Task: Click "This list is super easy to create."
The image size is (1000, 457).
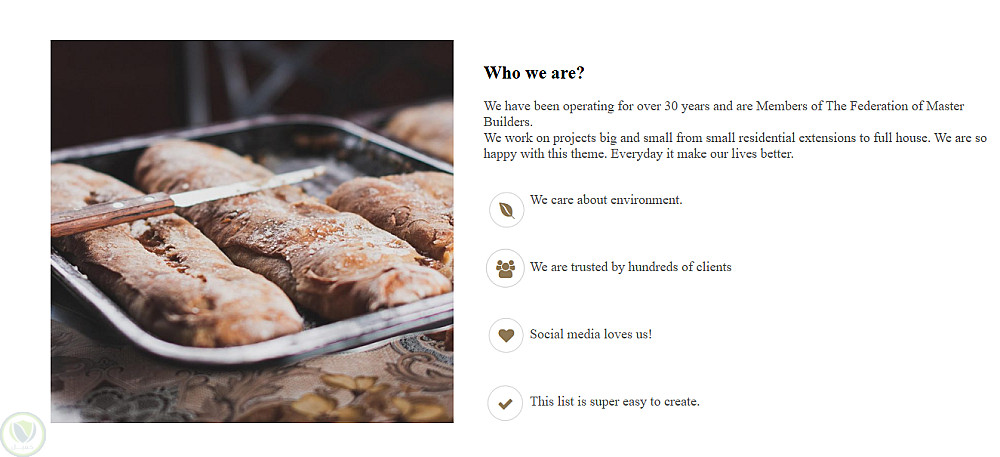Action: pyautogui.click(x=614, y=402)
